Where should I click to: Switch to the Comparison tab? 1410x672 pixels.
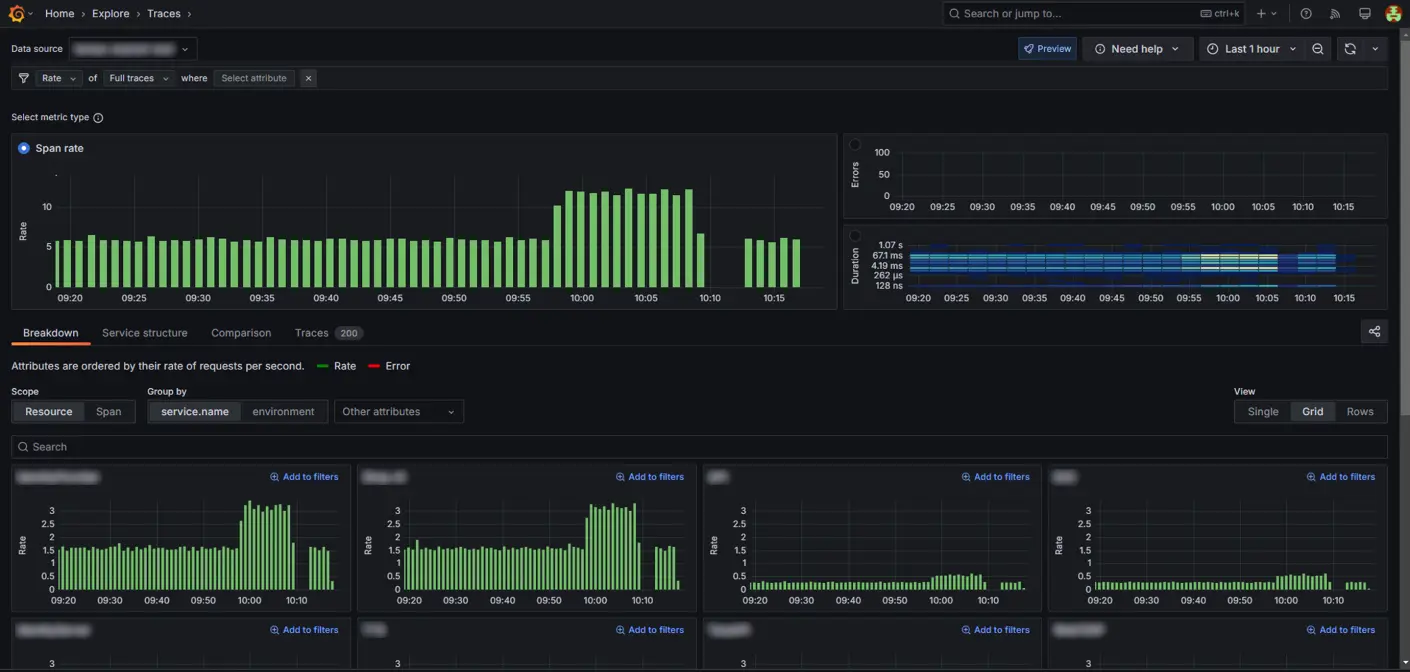(241, 333)
